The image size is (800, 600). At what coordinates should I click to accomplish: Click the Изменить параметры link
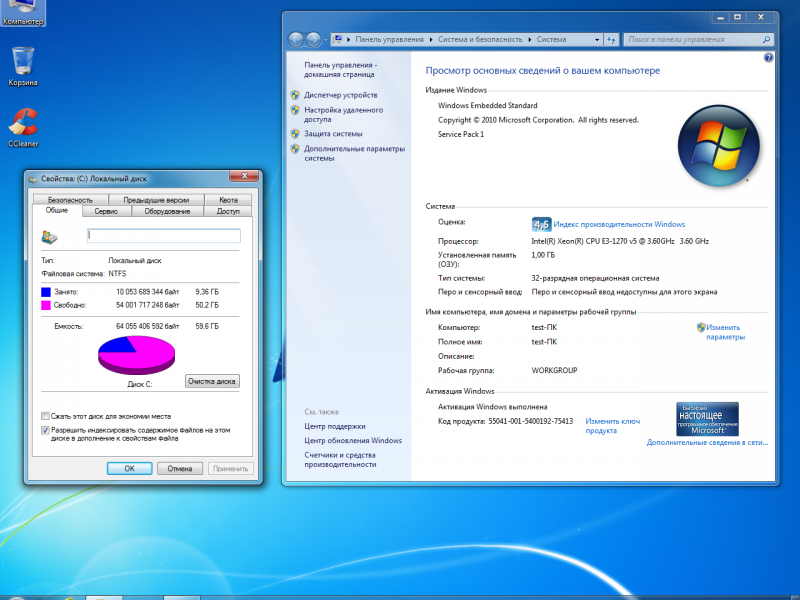pyautogui.click(x=725, y=332)
